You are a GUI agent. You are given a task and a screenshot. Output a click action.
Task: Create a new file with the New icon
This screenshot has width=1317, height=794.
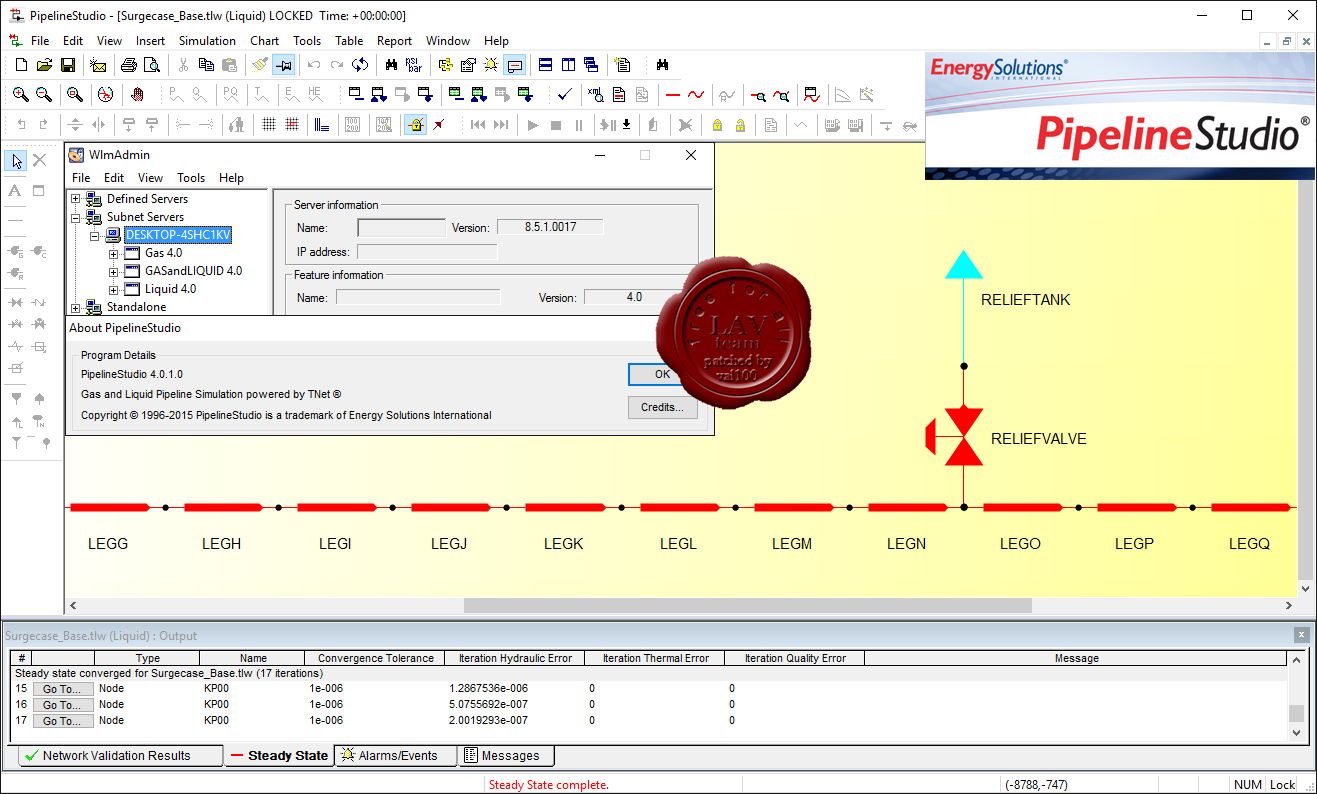pyautogui.click(x=21, y=65)
